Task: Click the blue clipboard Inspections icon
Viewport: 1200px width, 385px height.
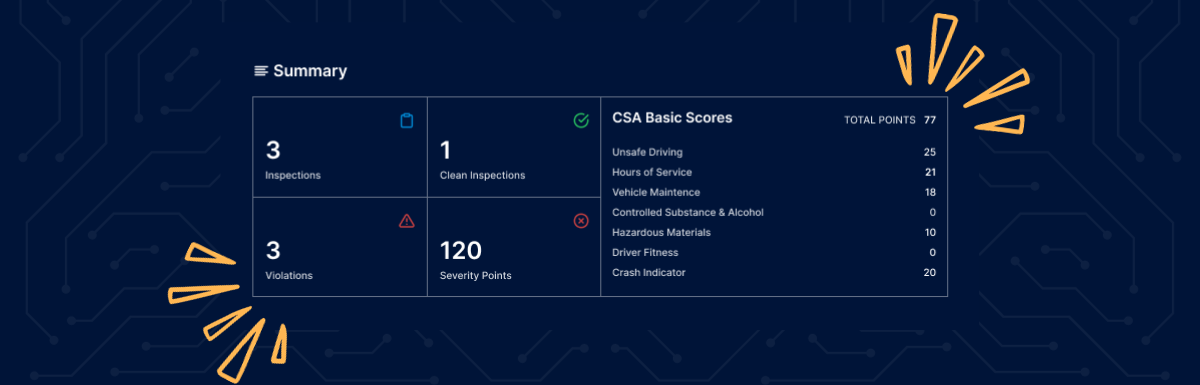Action: [x=406, y=121]
